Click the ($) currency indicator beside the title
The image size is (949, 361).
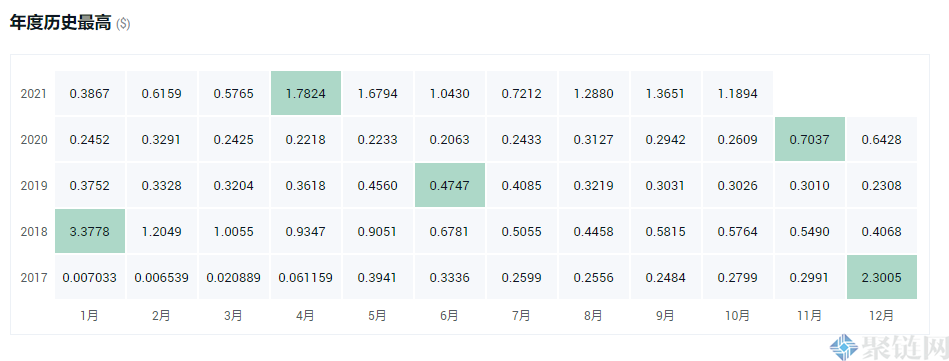123,24
